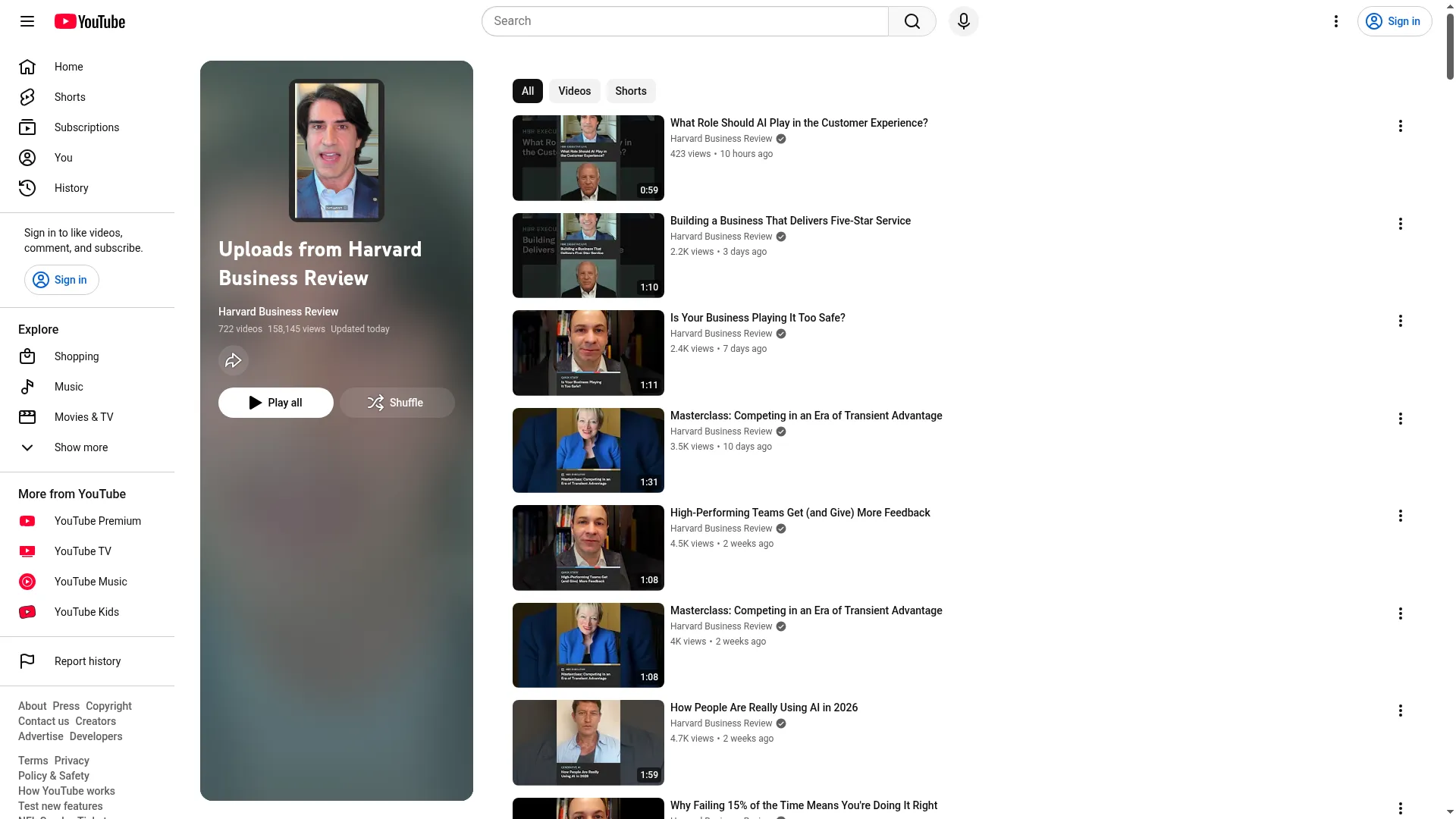Open Movies & TV

pyautogui.click(x=87, y=417)
